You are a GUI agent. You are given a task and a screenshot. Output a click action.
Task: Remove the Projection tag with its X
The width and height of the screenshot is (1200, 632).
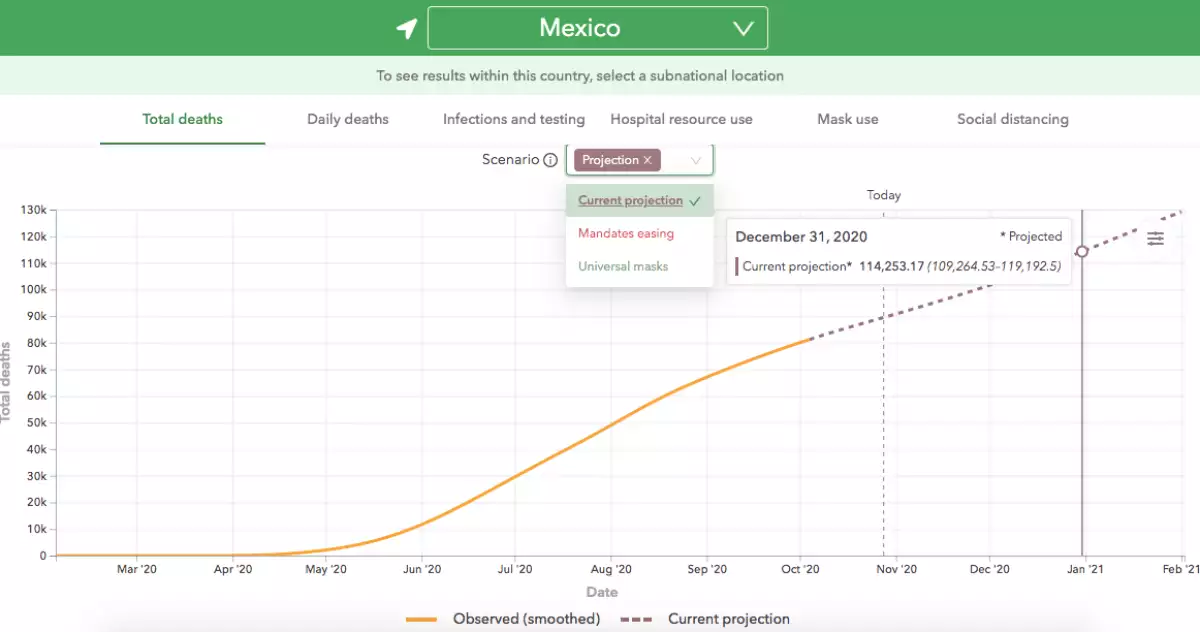[x=647, y=160]
